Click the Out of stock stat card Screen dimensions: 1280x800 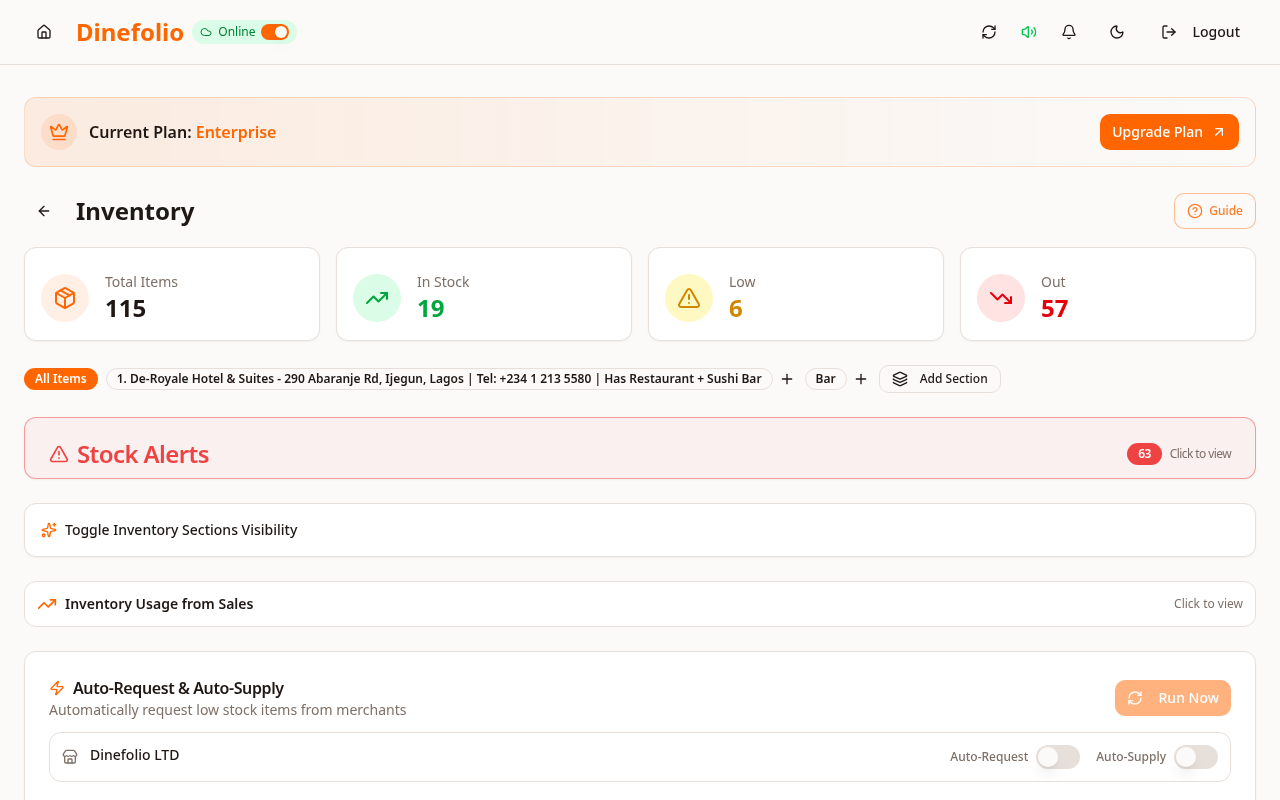1108,294
